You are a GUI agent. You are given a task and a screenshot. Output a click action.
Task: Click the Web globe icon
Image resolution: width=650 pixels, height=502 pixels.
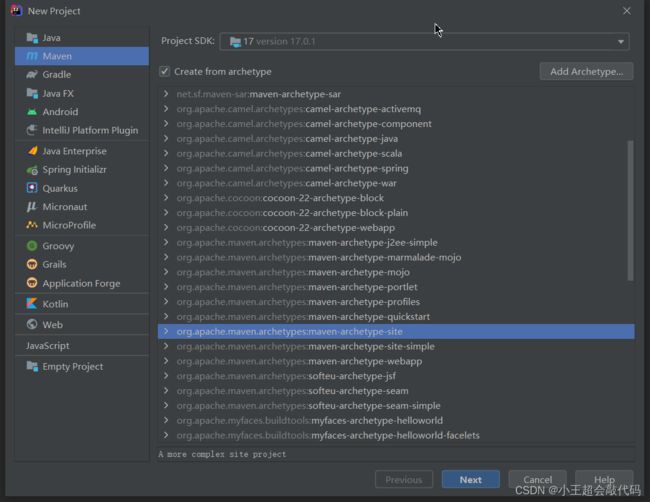[32, 324]
